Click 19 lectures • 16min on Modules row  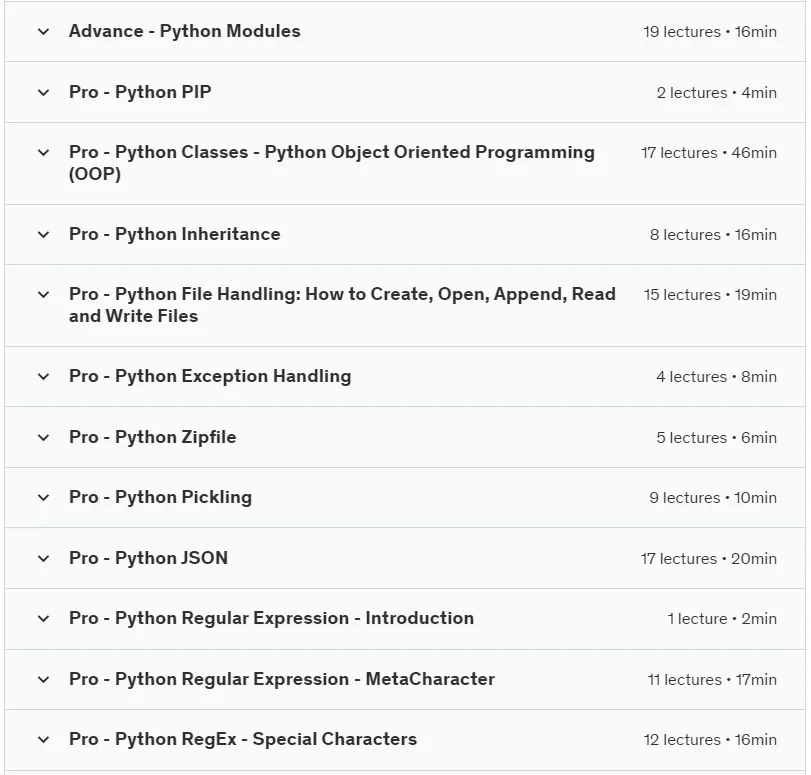[x=710, y=32]
